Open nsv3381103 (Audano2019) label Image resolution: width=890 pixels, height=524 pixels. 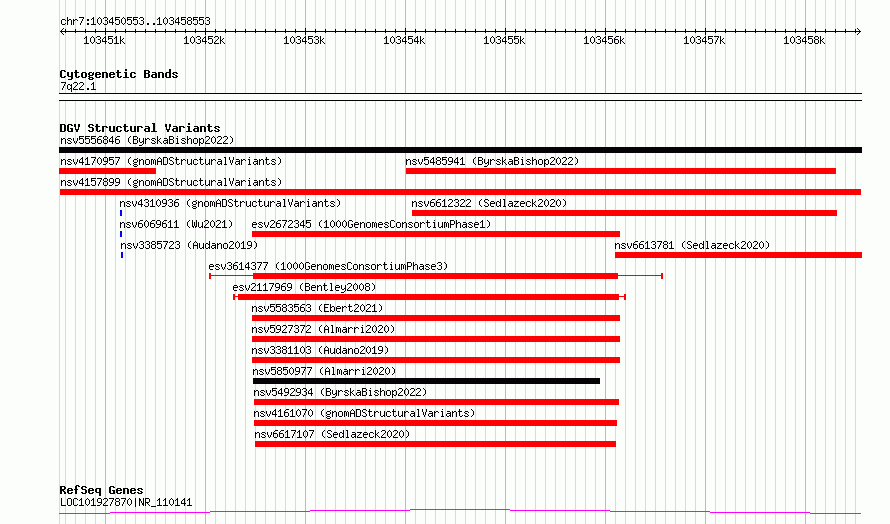320,350
